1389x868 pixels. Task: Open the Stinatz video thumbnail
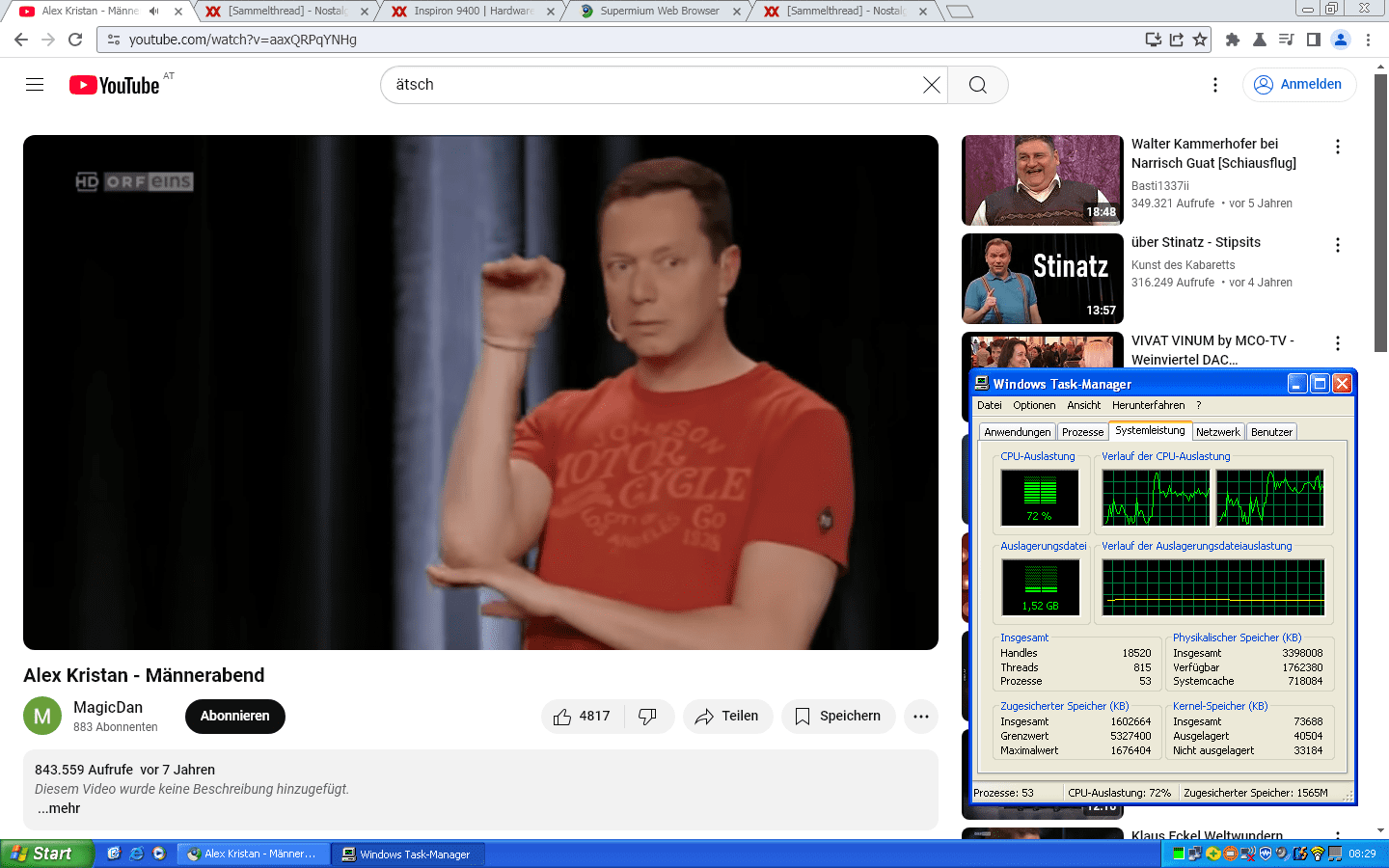pyautogui.click(x=1043, y=279)
